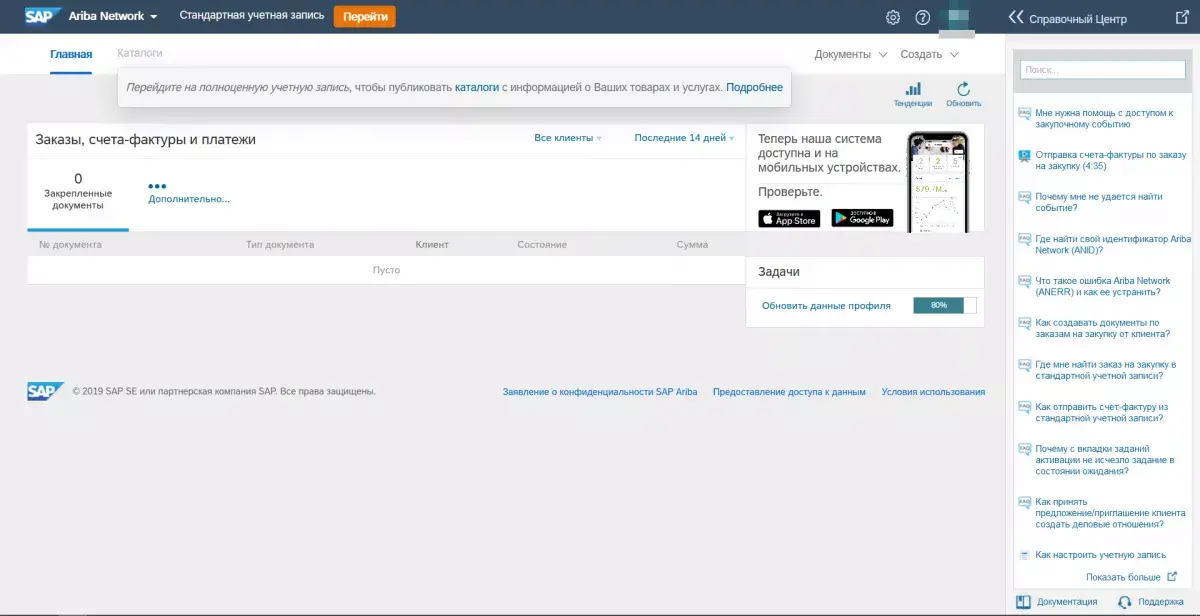
Task: Follow the Подробнее link in the tooltip
Action: pyautogui.click(x=755, y=88)
